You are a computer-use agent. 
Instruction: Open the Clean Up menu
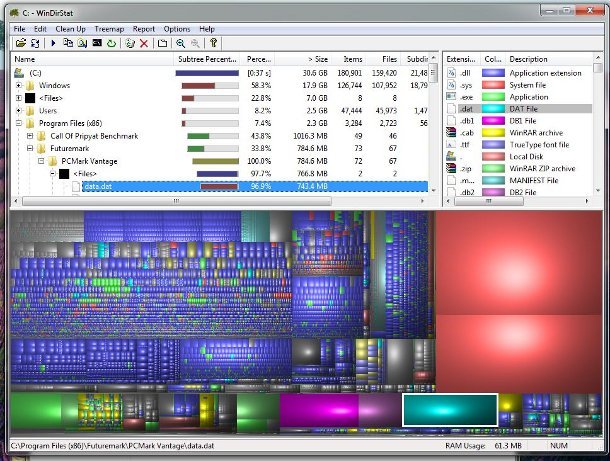(70, 29)
